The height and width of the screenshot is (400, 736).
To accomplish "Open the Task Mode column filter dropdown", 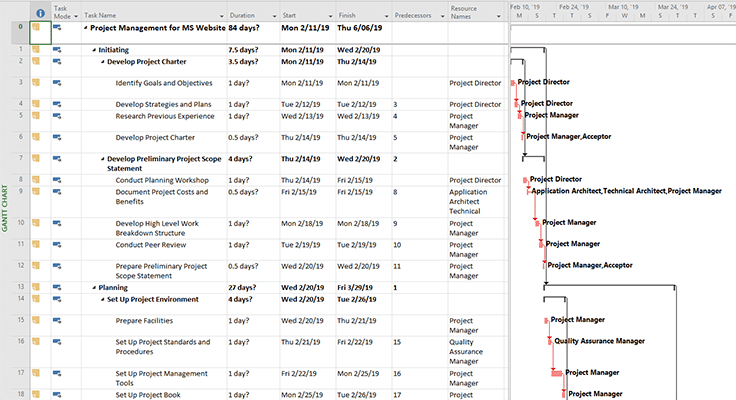I will pos(76,16).
